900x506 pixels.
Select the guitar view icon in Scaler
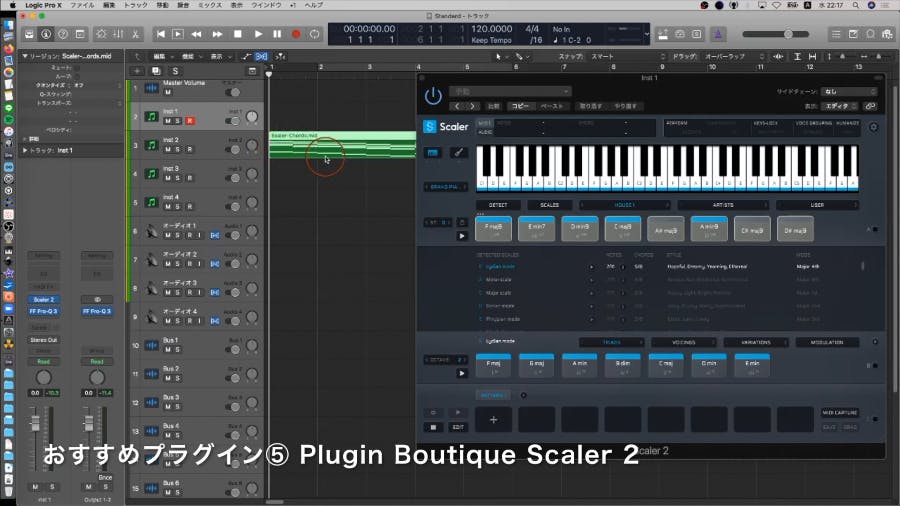pyautogui.click(x=458, y=153)
